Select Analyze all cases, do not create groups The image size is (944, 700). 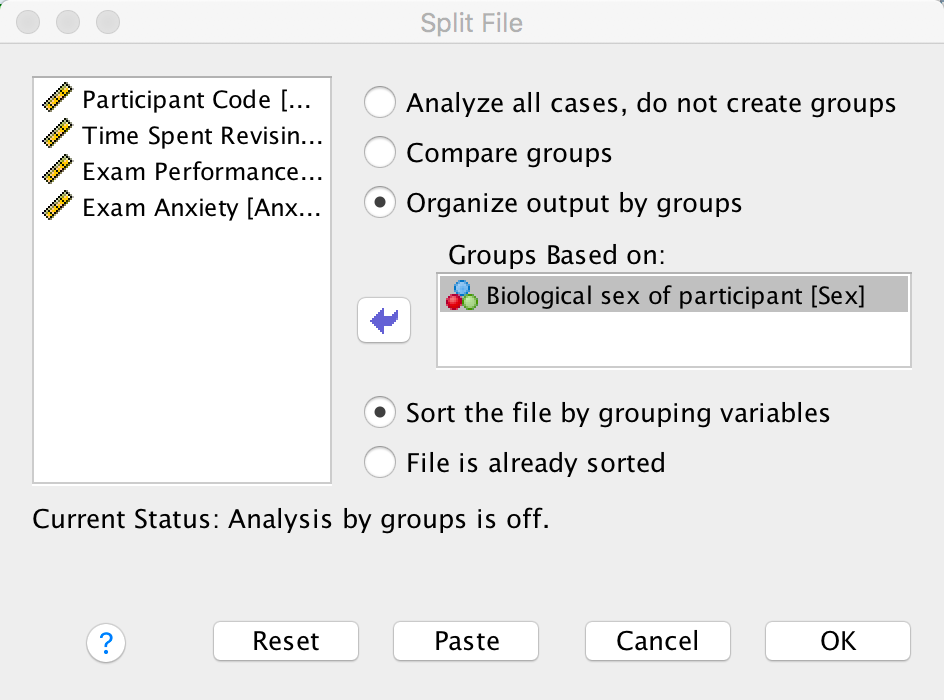(380, 103)
